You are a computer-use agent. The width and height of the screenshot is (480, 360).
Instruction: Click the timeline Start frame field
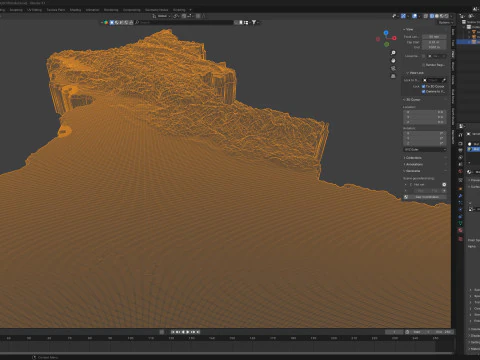(421, 332)
